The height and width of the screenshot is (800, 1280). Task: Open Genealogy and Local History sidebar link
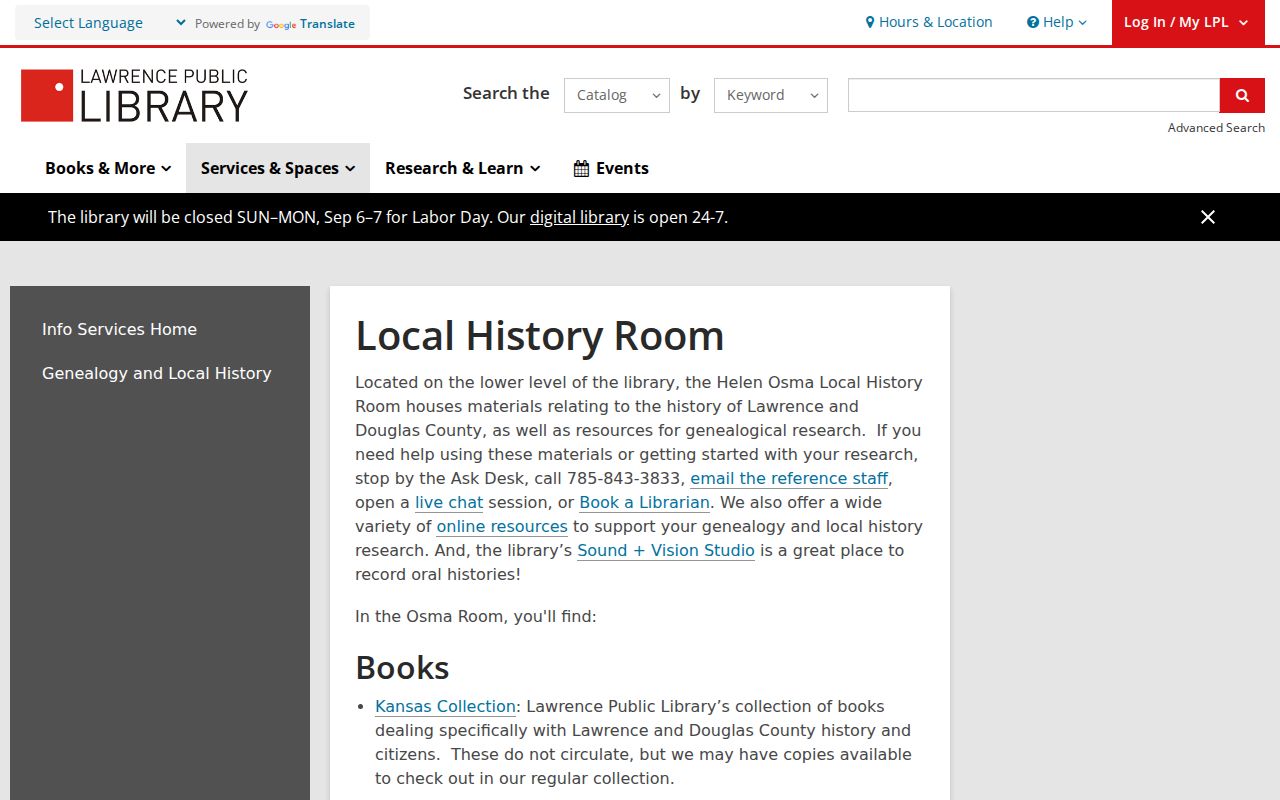[x=157, y=373]
